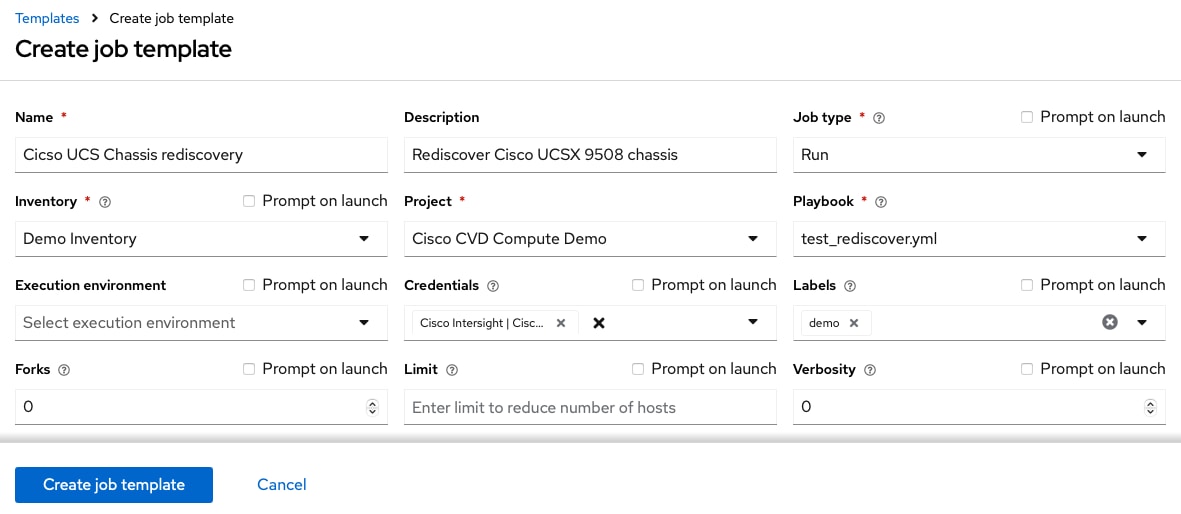Expand the Credentials dropdown arrow
This screenshot has width=1181, height=514.
[x=752, y=323]
